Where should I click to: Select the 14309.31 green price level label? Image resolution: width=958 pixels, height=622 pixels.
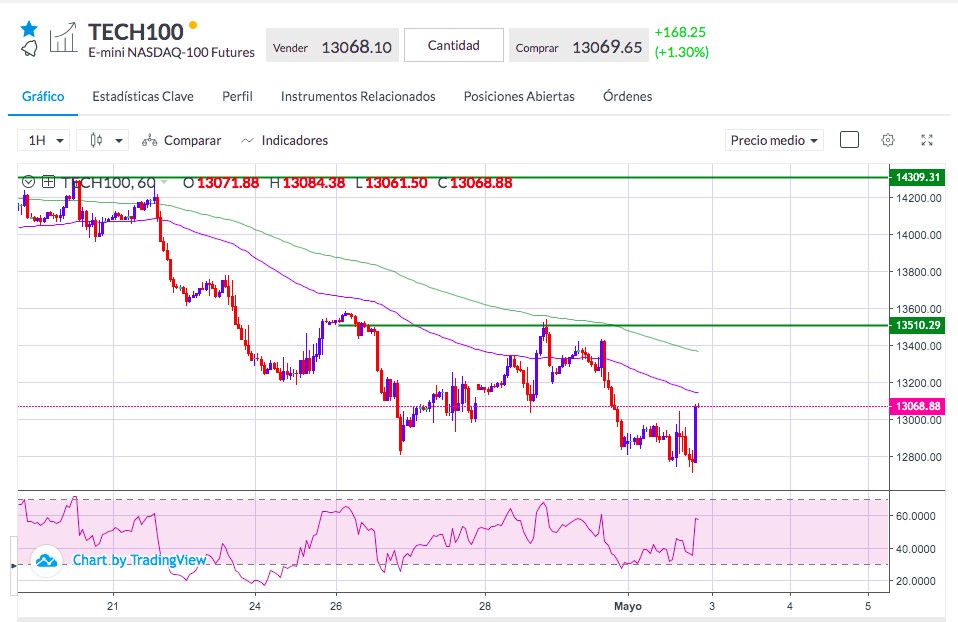pyautogui.click(x=917, y=177)
